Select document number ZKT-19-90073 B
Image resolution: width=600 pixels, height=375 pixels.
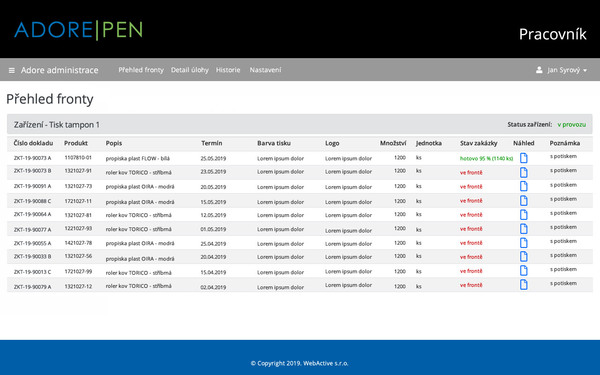pyautogui.click(x=33, y=171)
